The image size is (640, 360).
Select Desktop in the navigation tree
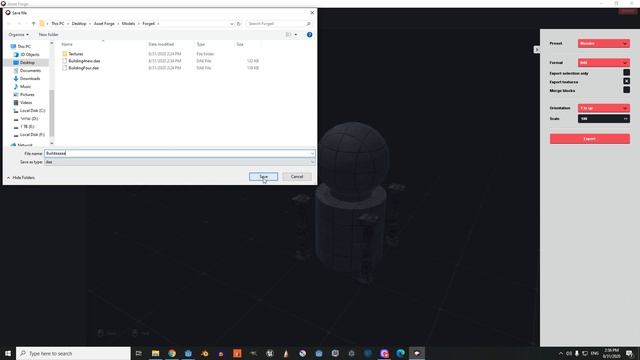point(27,62)
